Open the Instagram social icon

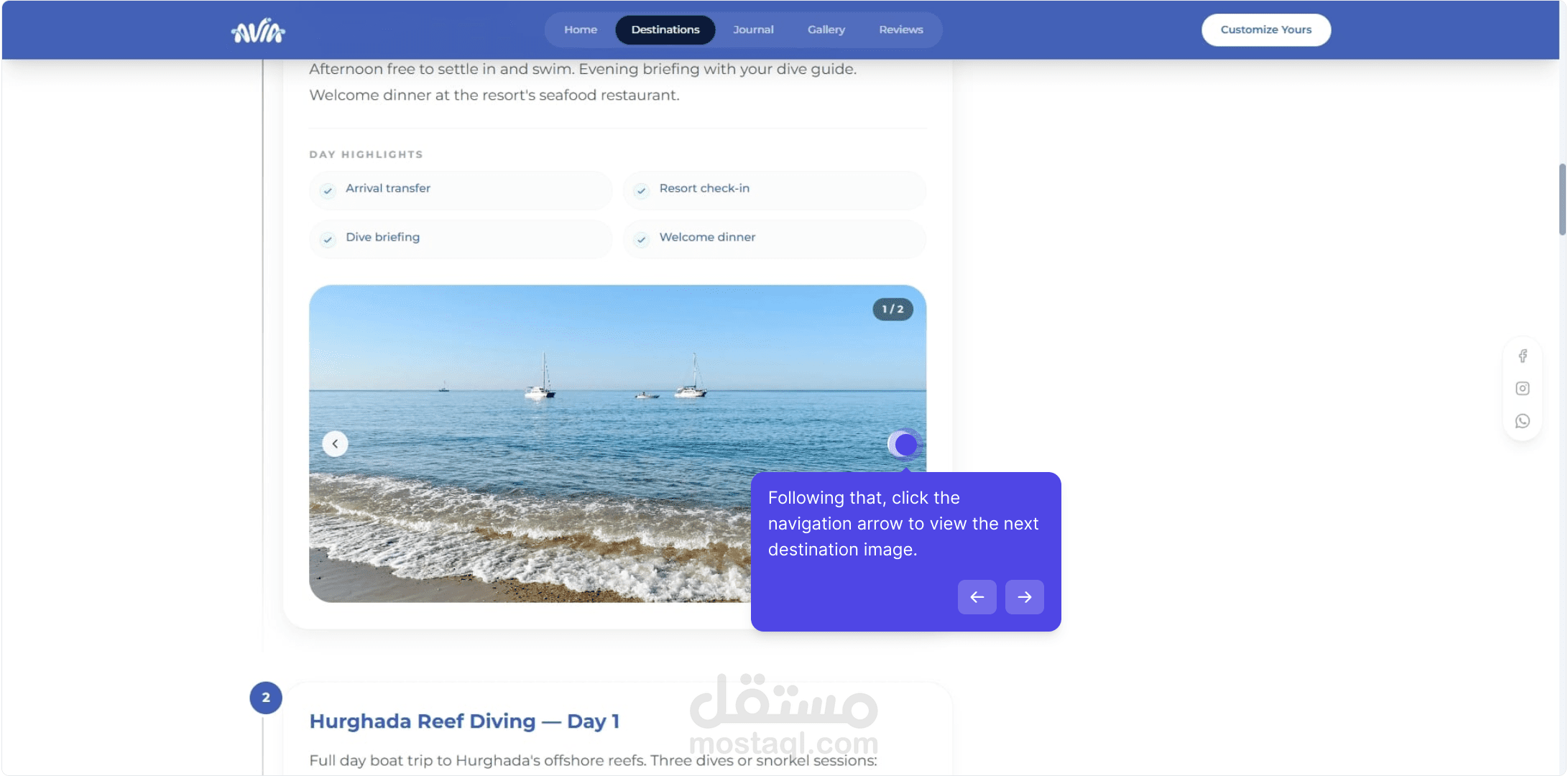1522,389
